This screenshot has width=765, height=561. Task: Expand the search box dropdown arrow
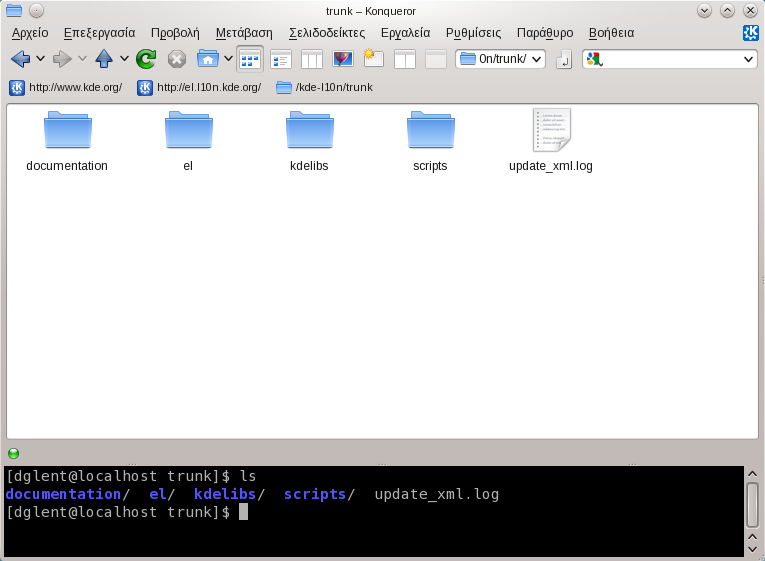tap(749, 60)
